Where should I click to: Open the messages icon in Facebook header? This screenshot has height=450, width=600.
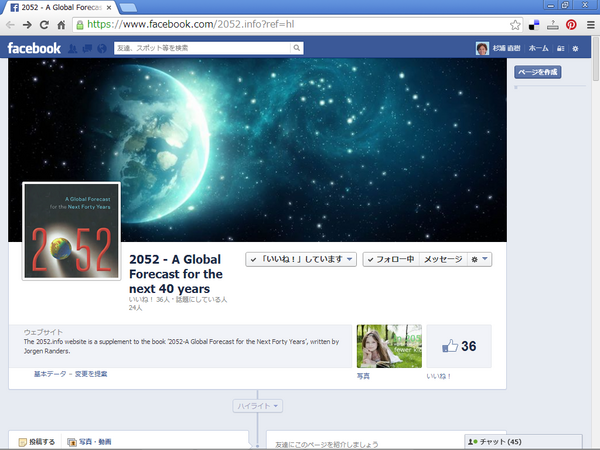87,48
